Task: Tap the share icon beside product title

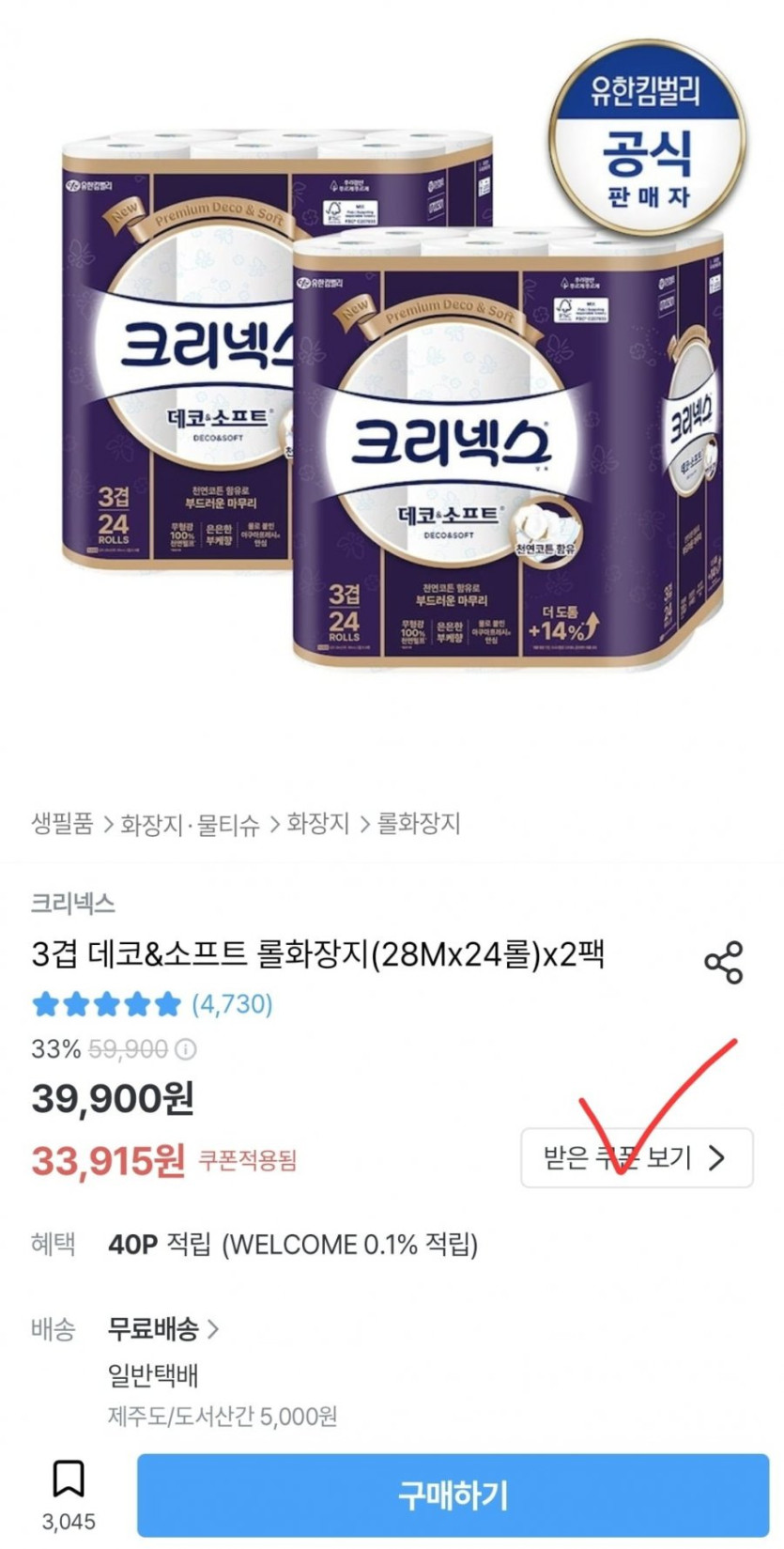Action: [x=723, y=962]
